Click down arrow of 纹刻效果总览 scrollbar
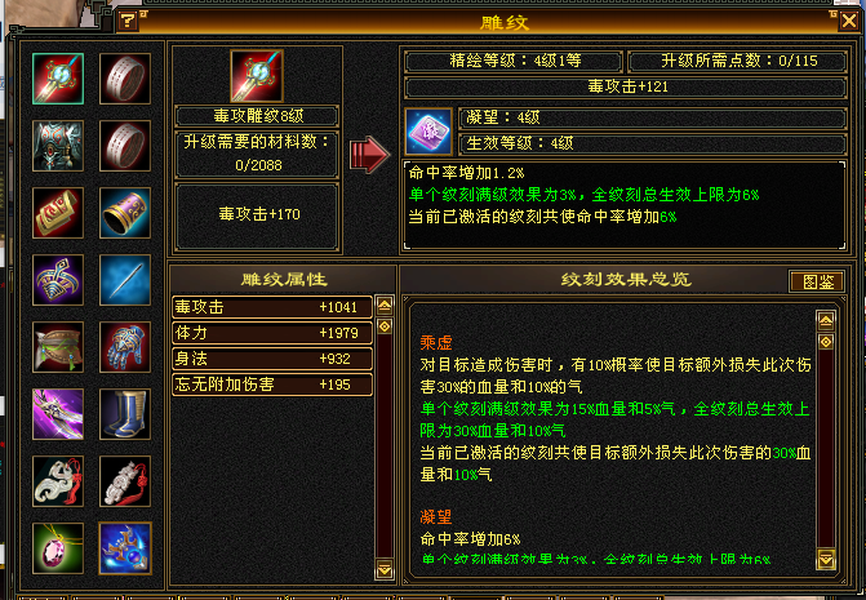 826,559
